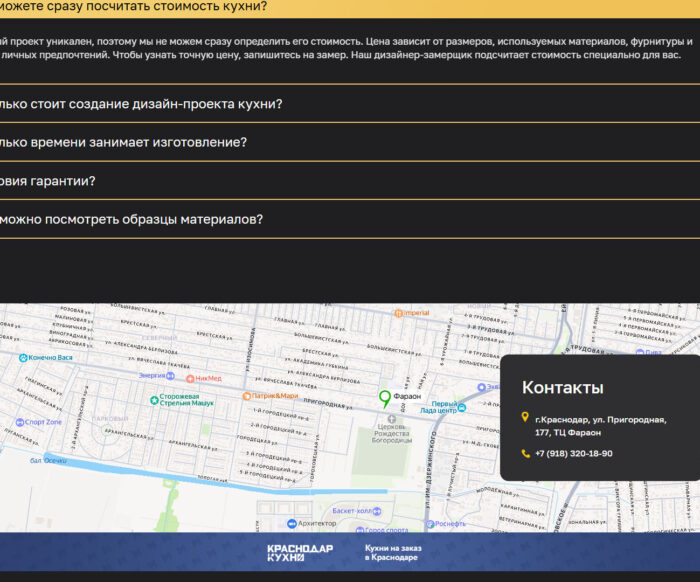
Task: Click the orange Imperial map pin
Action: click(x=398, y=313)
